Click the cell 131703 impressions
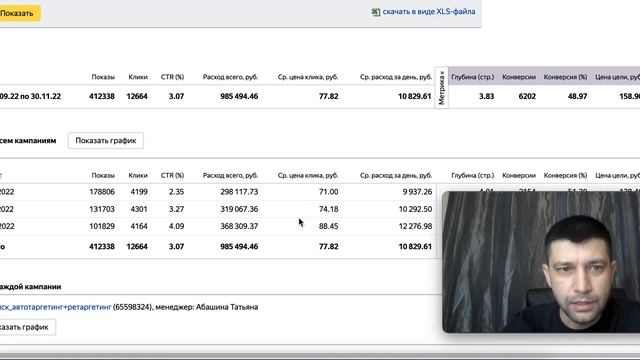 102,209
